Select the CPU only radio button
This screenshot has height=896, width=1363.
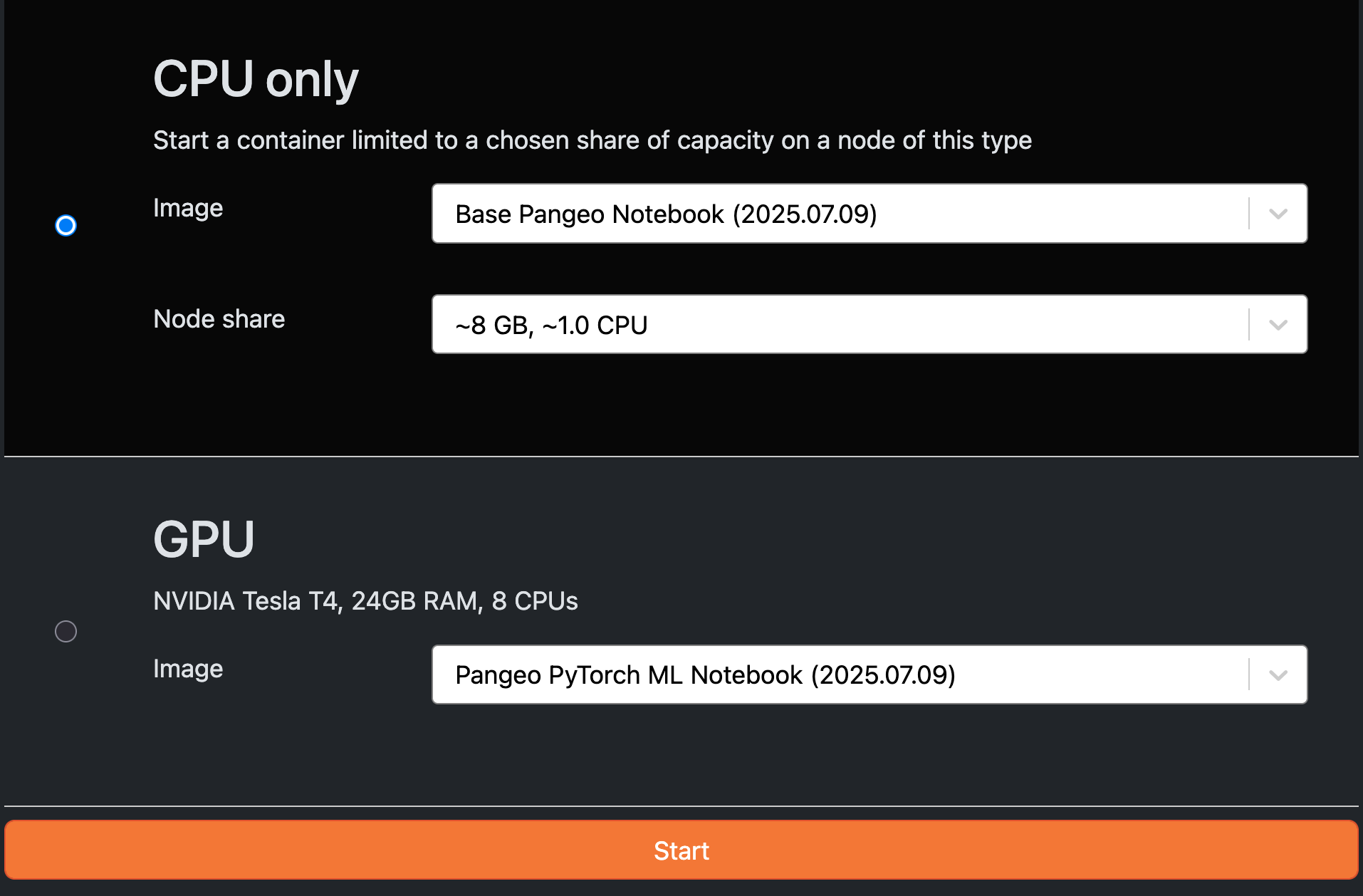click(x=66, y=226)
